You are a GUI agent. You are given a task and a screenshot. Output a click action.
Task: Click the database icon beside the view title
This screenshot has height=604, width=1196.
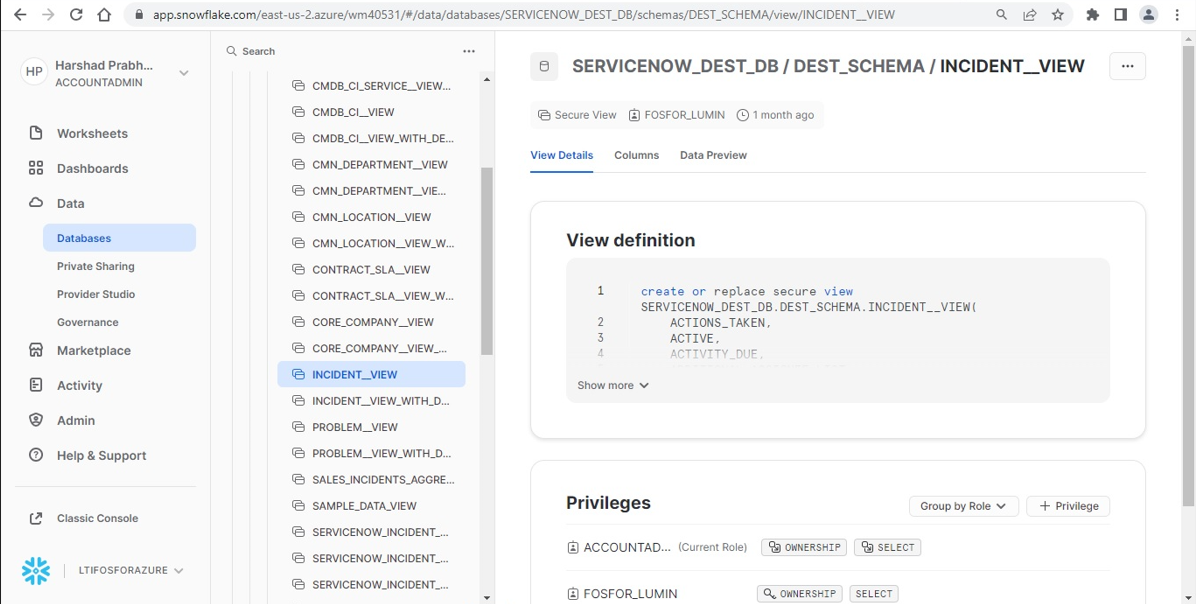tap(544, 66)
